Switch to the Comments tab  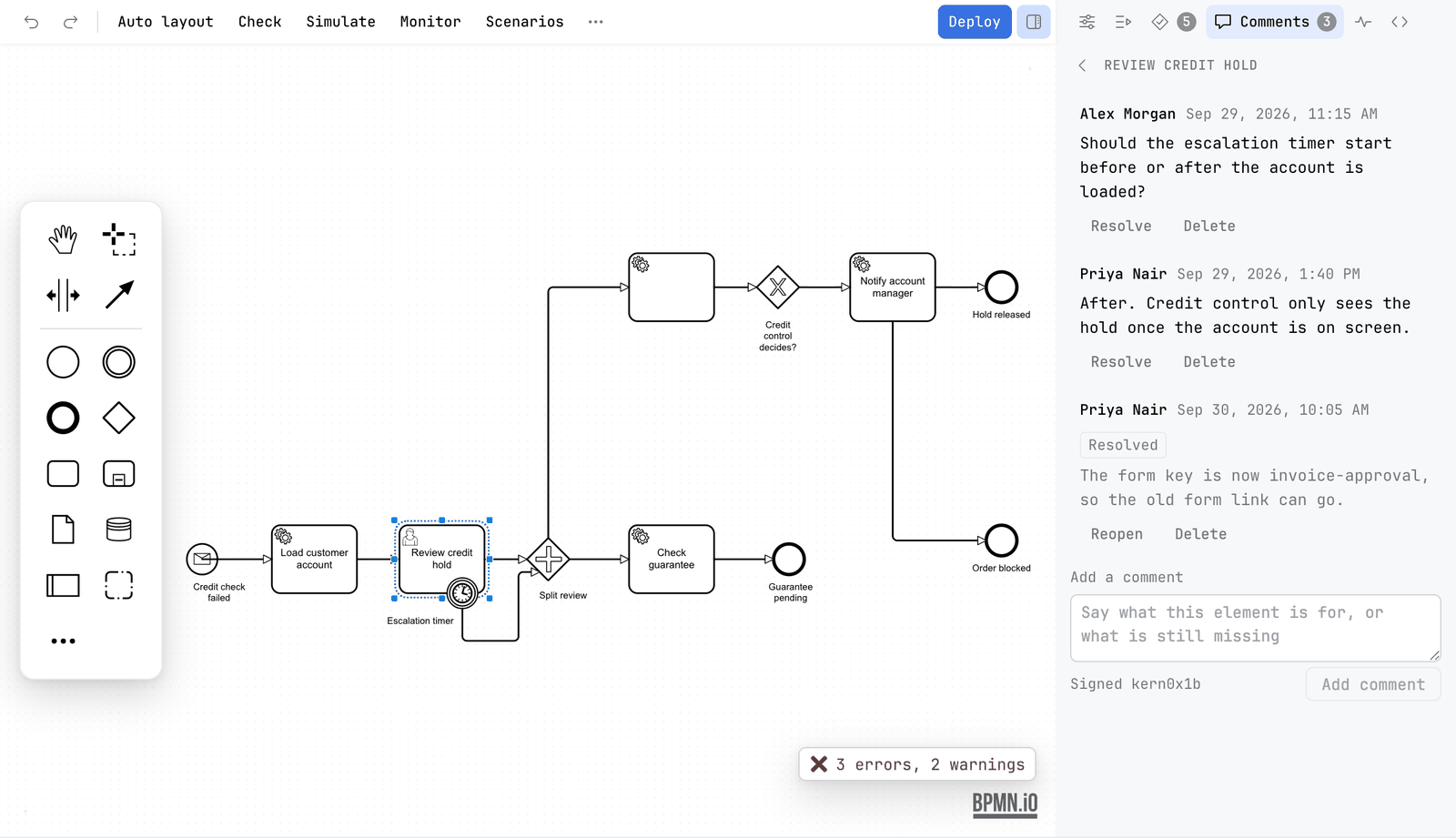coord(1275,22)
